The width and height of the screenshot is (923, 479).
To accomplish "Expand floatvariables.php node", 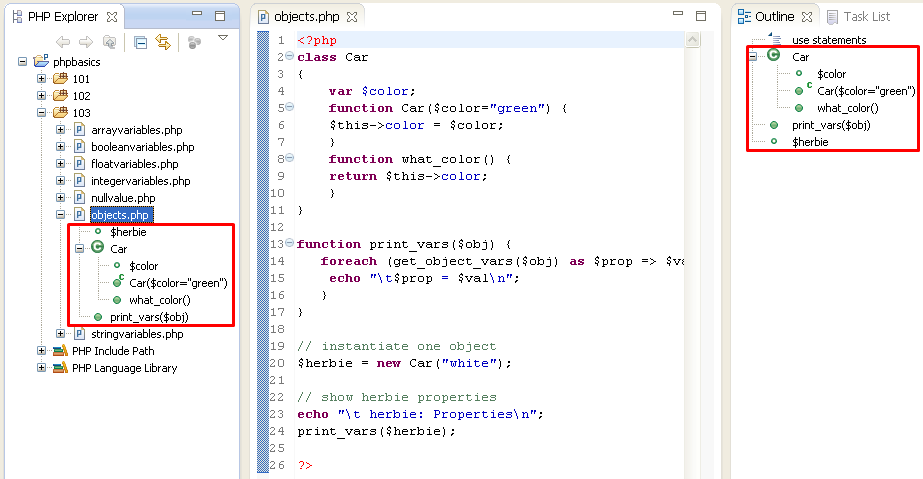I will [60, 164].
